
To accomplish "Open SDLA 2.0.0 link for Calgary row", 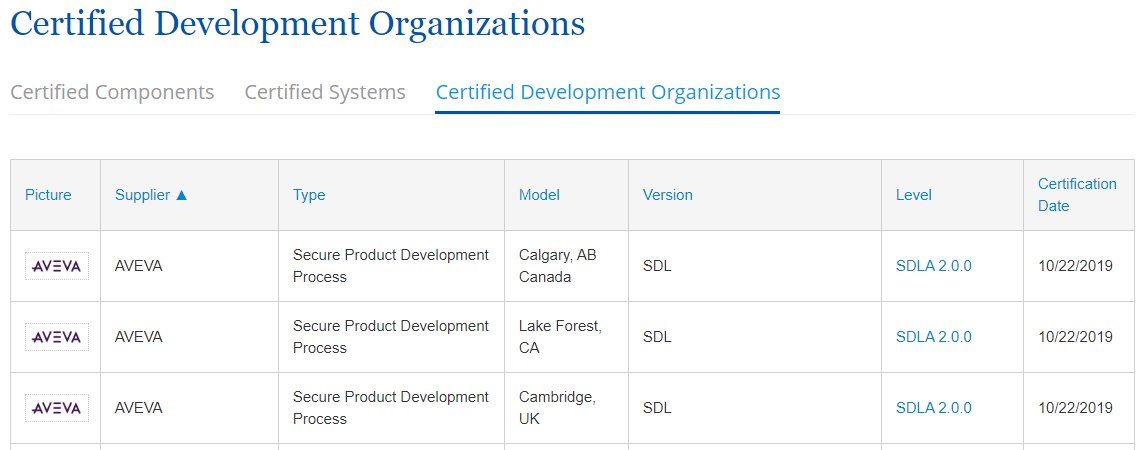I will pos(934,266).
